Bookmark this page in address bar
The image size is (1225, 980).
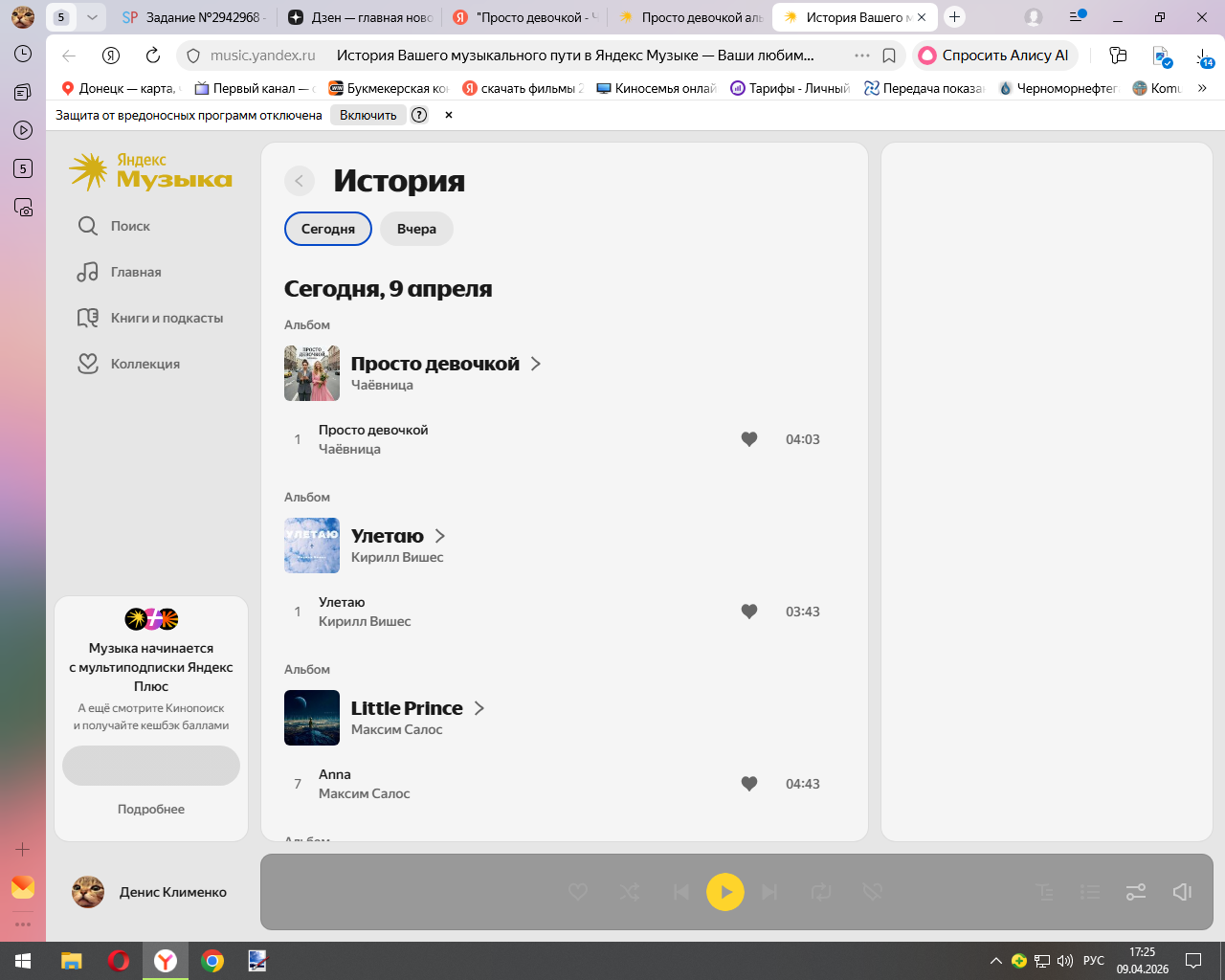[x=889, y=56]
